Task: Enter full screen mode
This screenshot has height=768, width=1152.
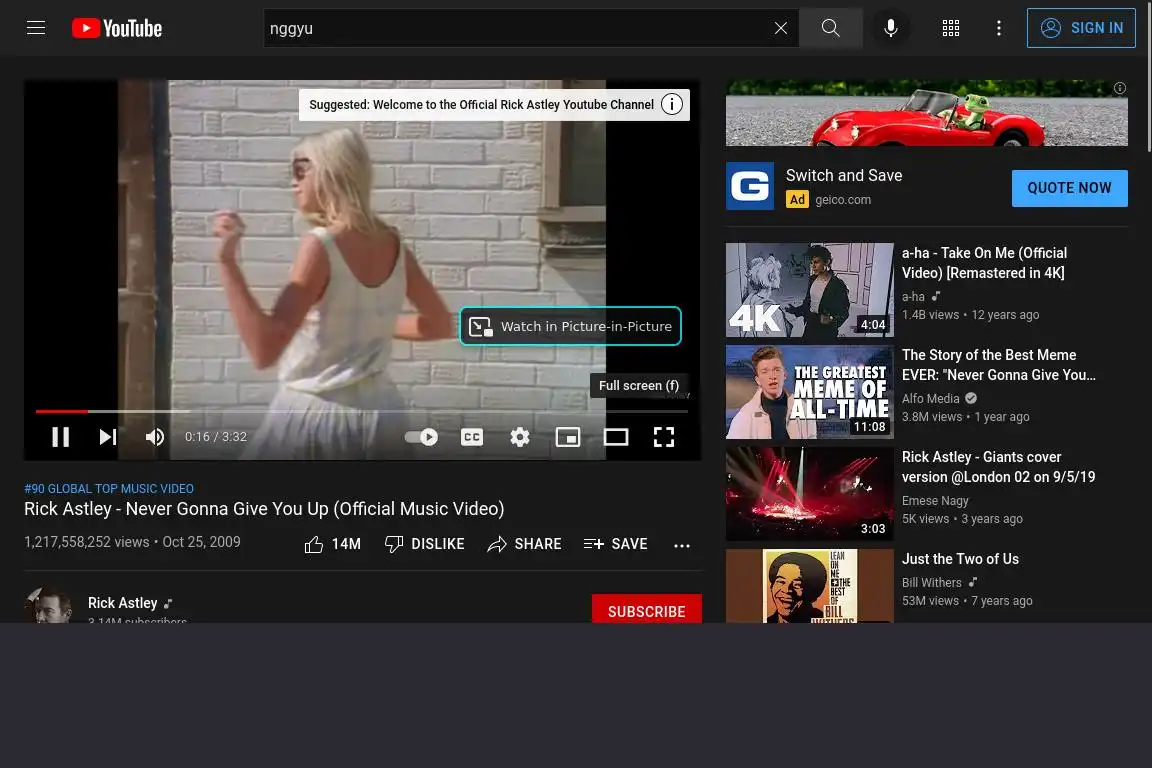Action: click(663, 437)
